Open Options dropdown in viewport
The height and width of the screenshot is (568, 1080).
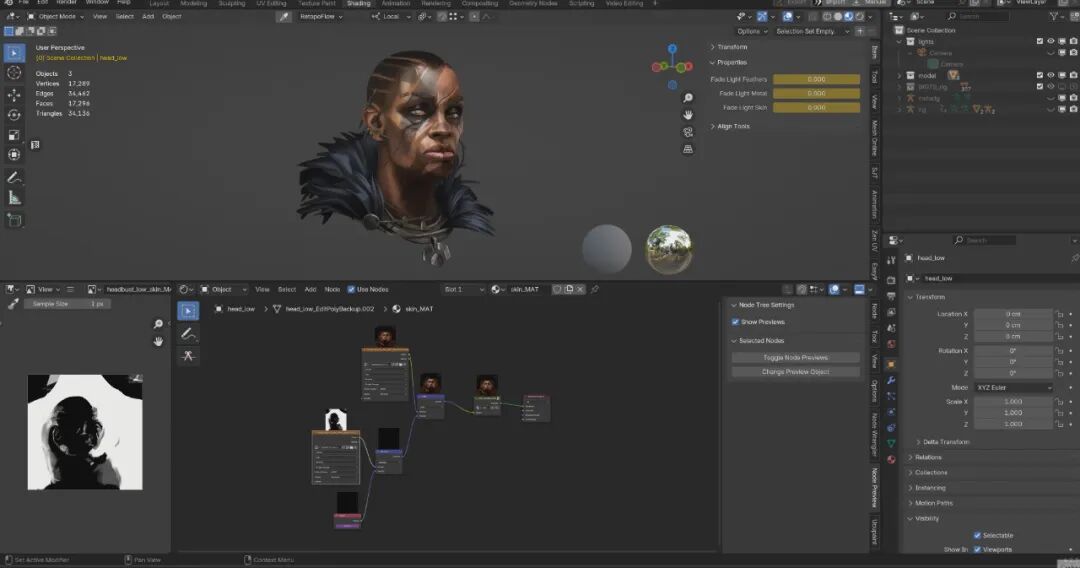[x=751, y=31]
